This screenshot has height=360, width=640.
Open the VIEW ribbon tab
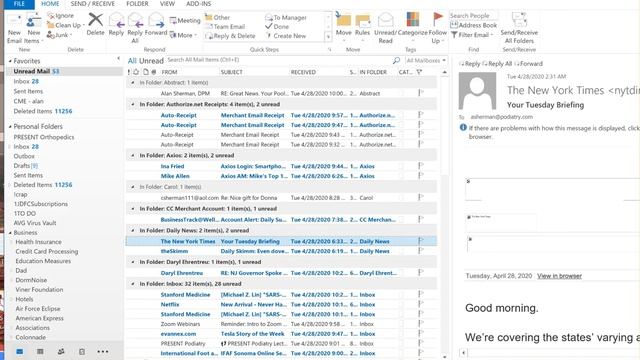click(x=167, y=4)
